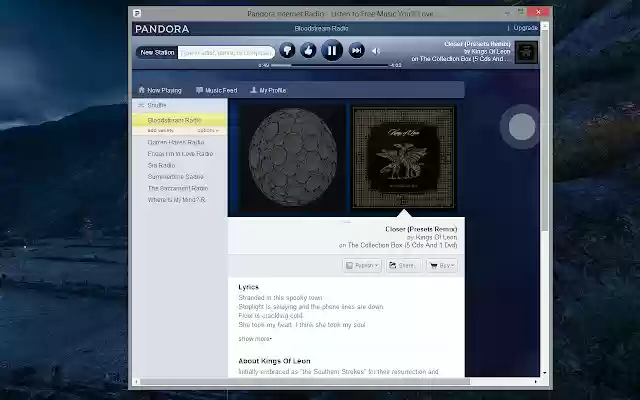The image size is (640, 400).
Task: Click by Kings Of Leon artist link
Action: tap(432, 237)
